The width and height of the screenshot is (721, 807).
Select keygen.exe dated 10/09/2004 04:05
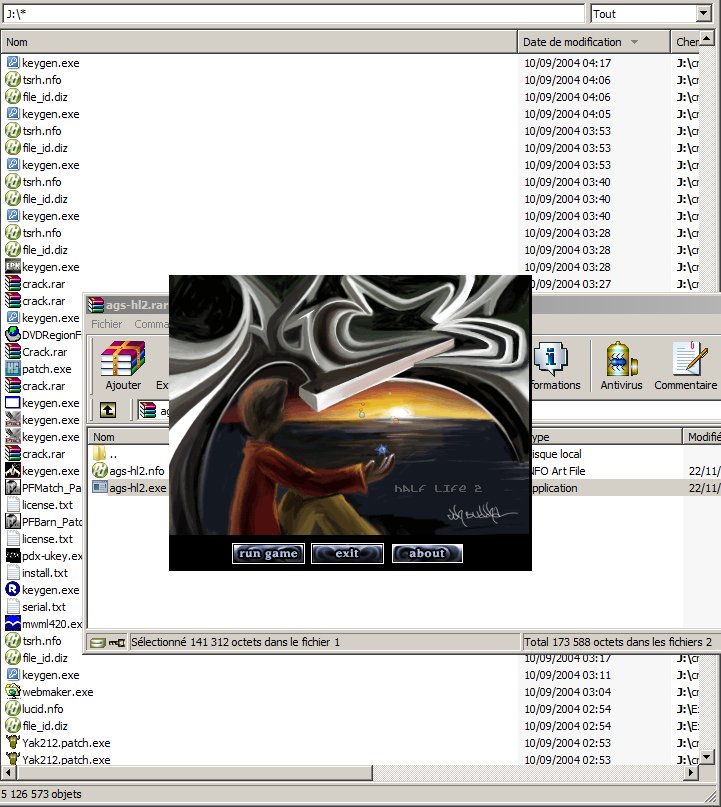coord(43,114)
